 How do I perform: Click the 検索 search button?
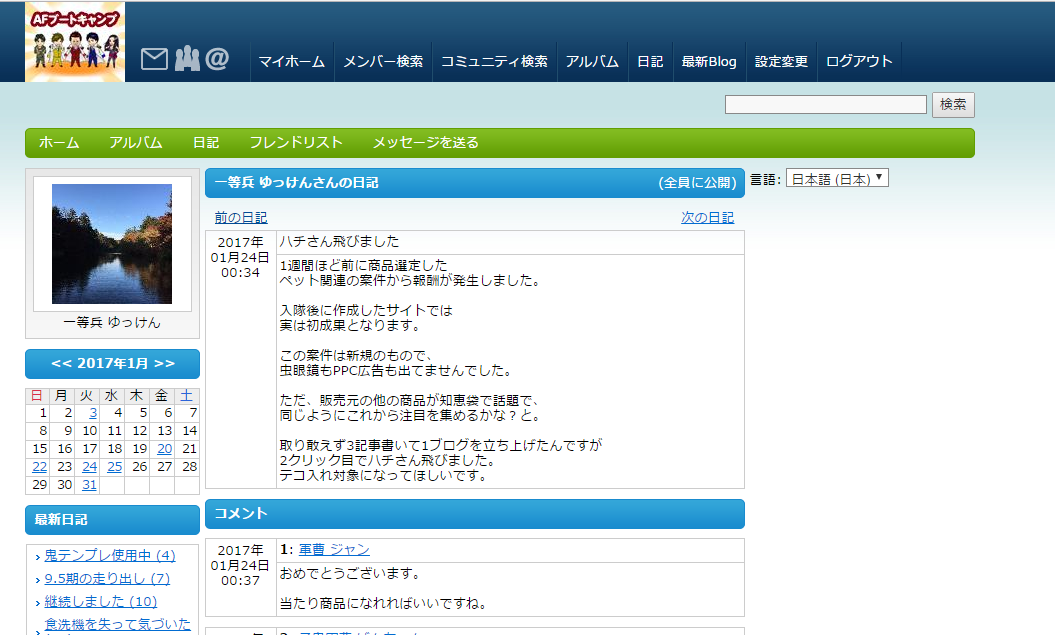click(953, 105)
